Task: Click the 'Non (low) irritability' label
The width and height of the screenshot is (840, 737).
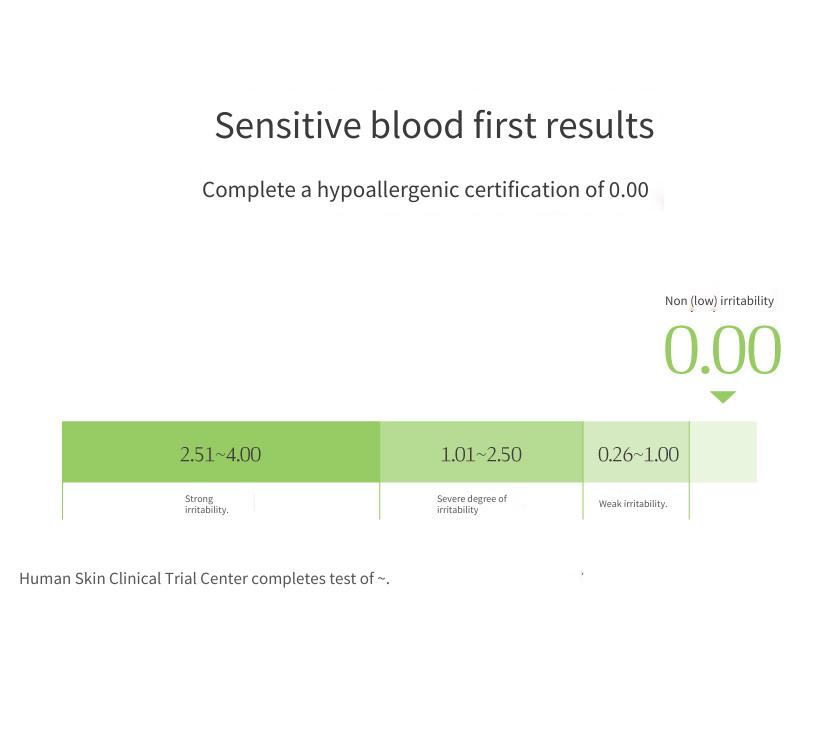Action: [x=719, y=302]
